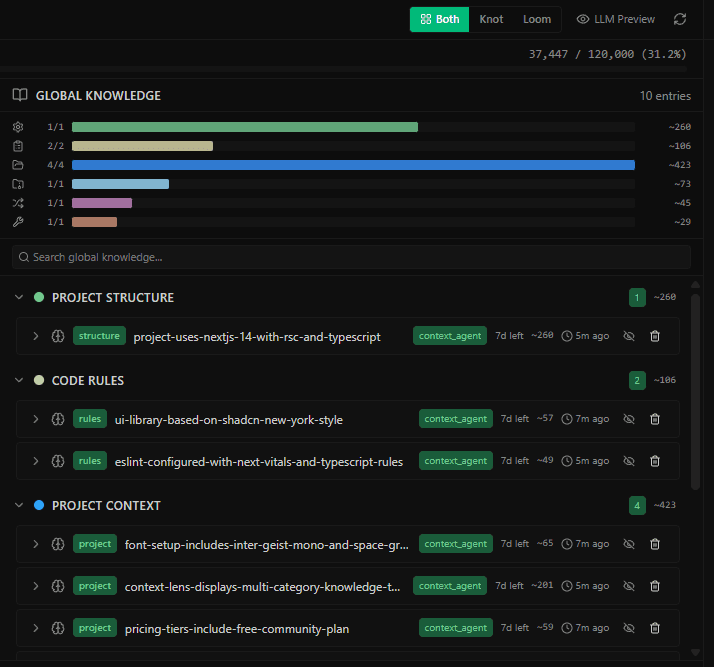Expand the project-uses-nextjs-14-with-rsc entry
714x667 pixels.
coord(36,336)
